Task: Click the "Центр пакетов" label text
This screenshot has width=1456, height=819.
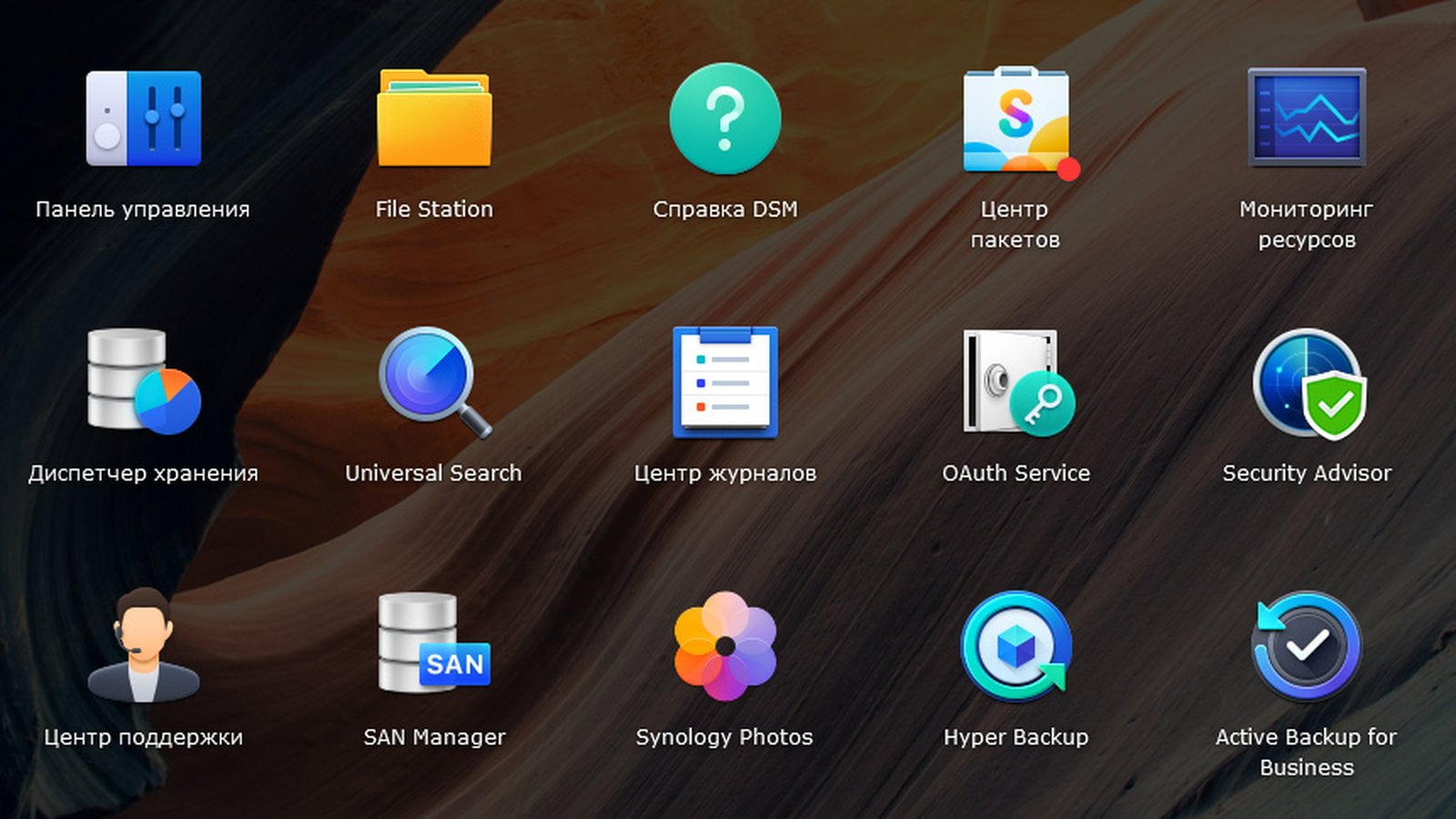Action: pos(1016,225)
